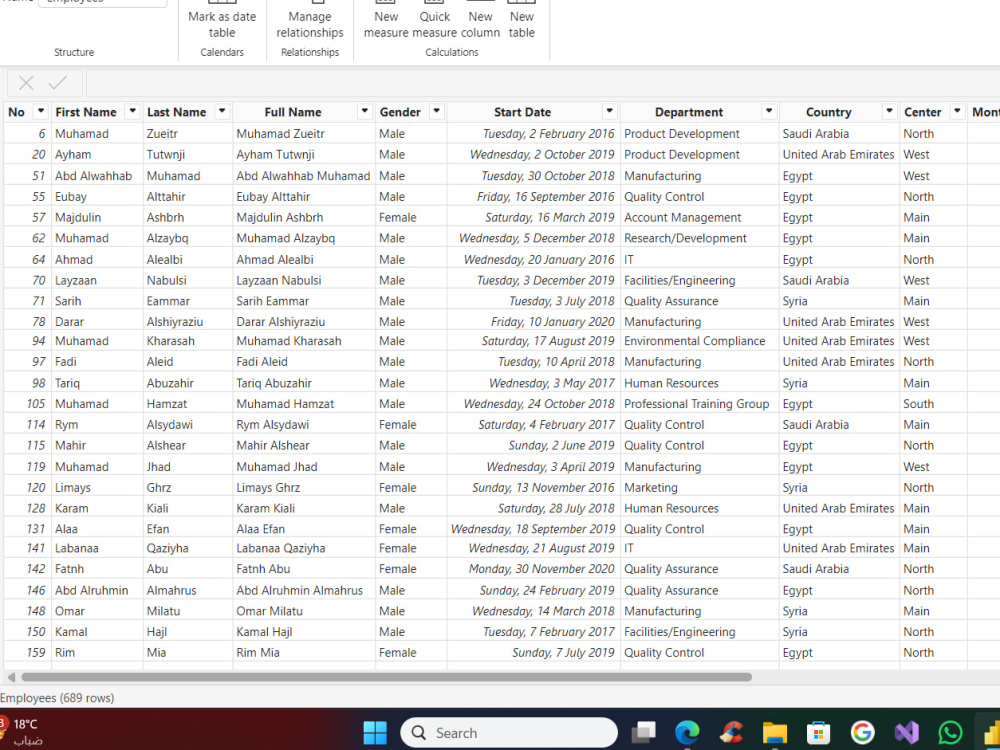The image size is (1000, 750).
Task: Open the Last Name column filter dropdown
Action: [x=221, y=111]
